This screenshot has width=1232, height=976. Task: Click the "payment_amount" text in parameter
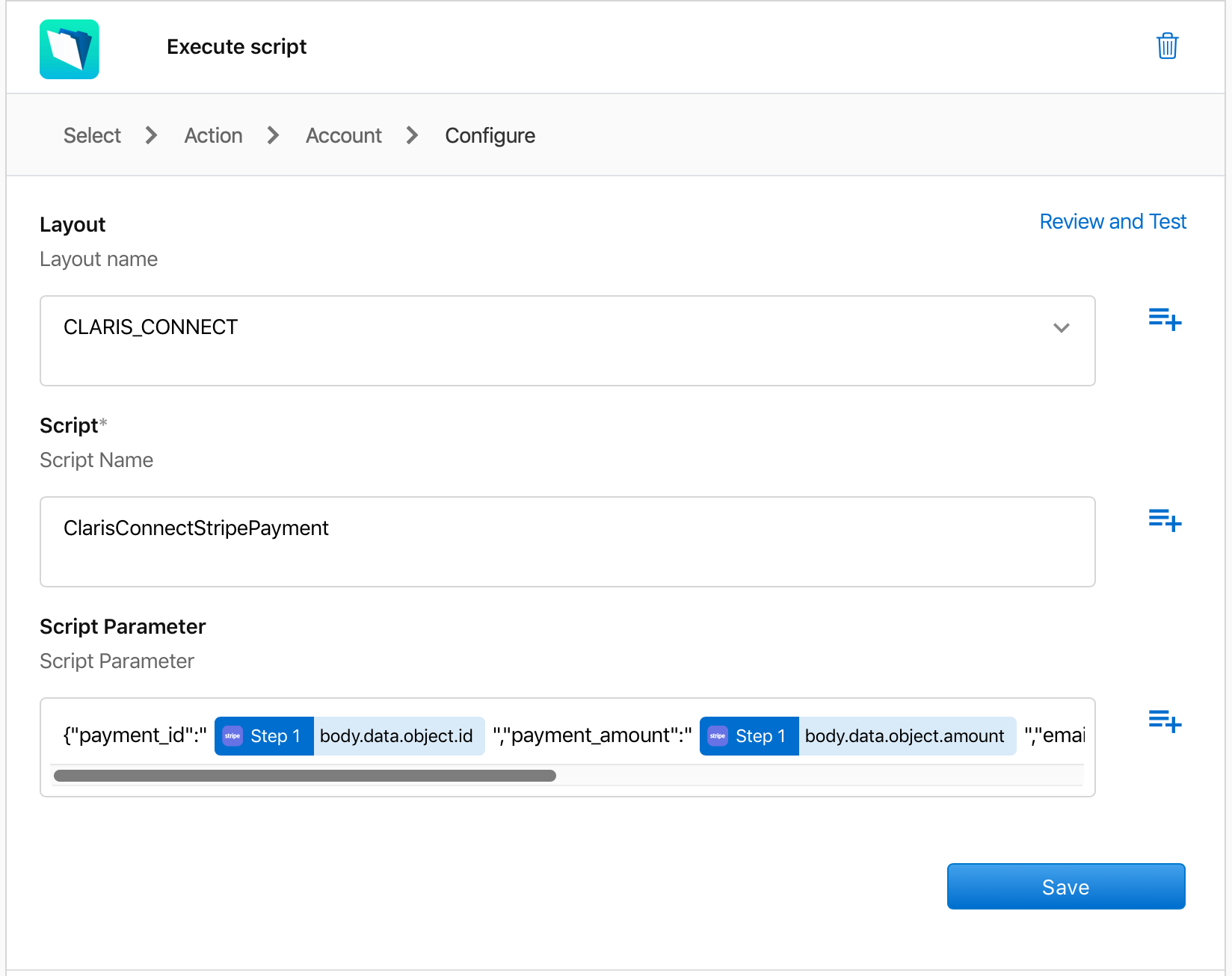point(592,735)
